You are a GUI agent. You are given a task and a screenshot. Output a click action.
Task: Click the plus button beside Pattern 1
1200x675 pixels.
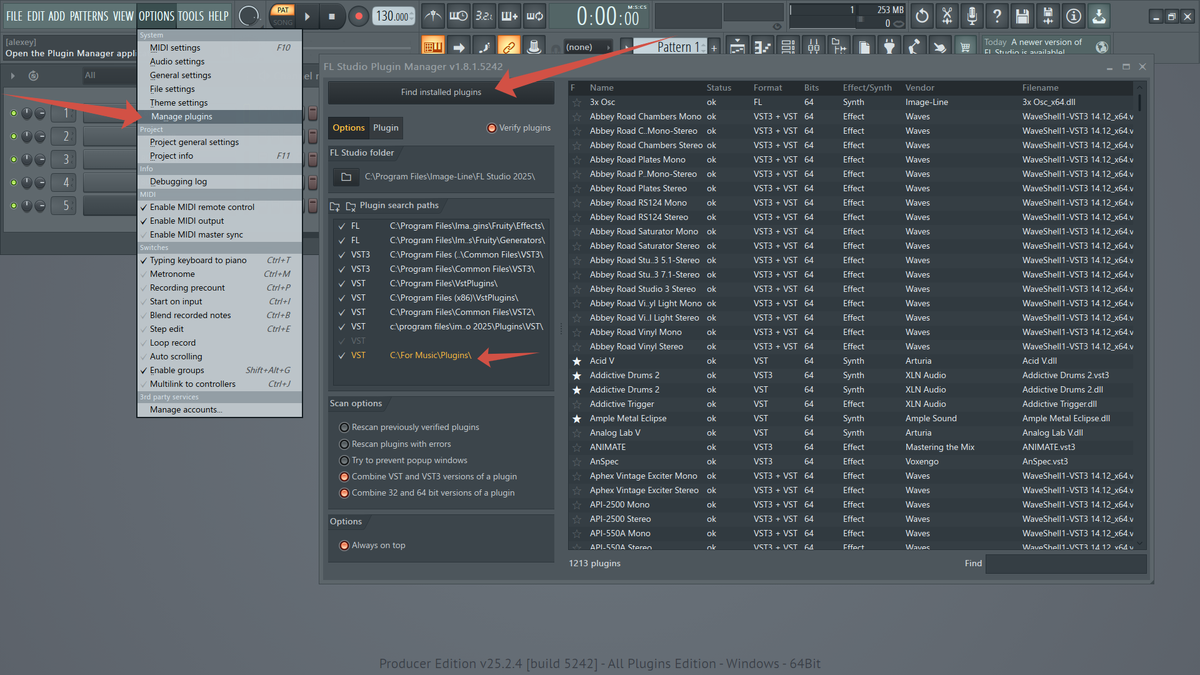[x=714, y=48]
